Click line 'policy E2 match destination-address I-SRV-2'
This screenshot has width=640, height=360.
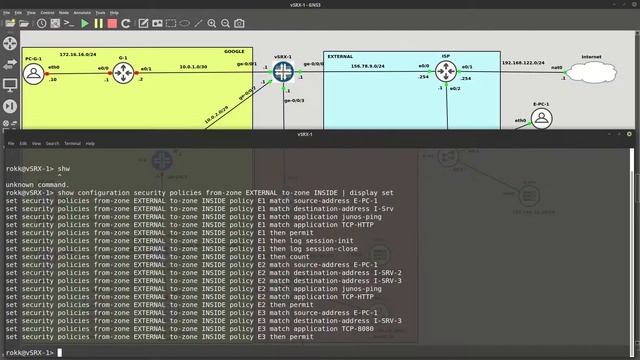click(x=204, y=273)
